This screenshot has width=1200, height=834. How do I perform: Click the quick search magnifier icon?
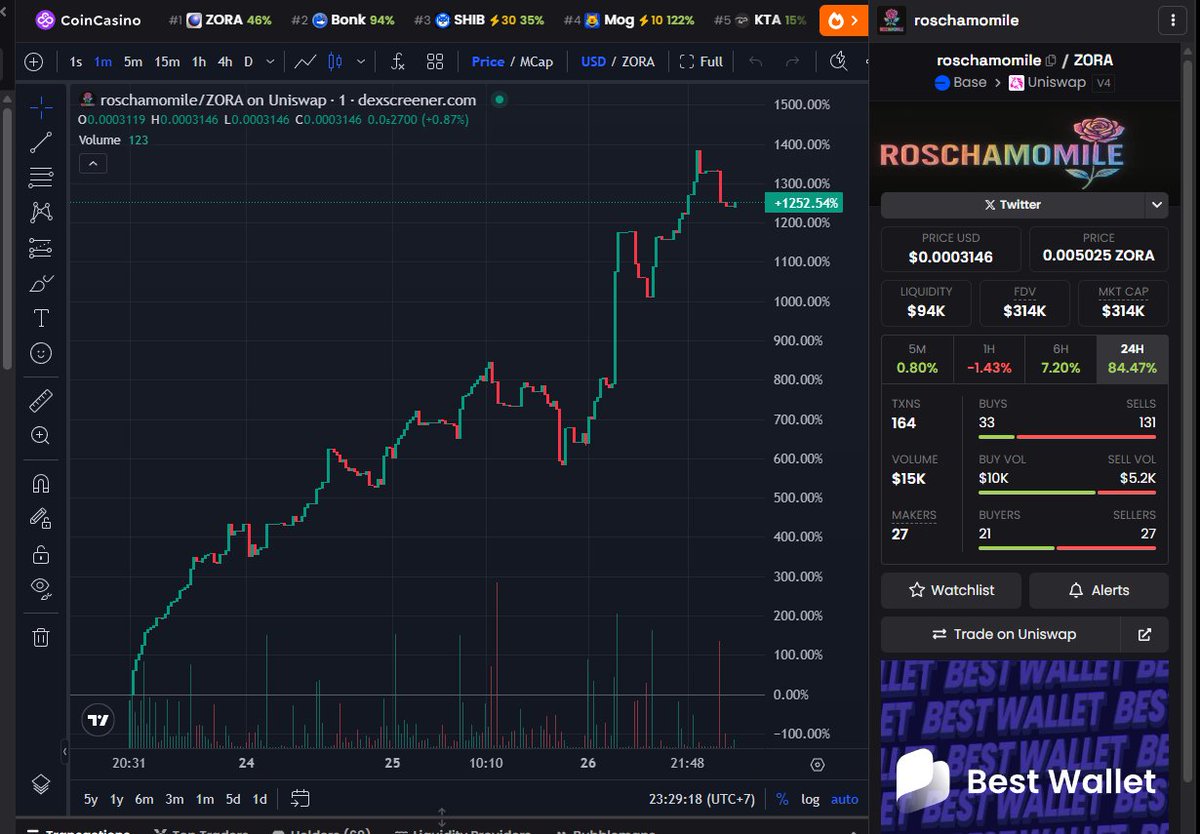(838, 62)
